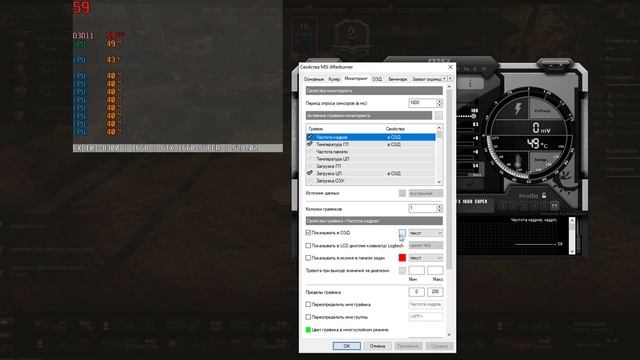Click the polling period spinner arrows
Viewport: 640px width, 360px height.
point(440,103)
